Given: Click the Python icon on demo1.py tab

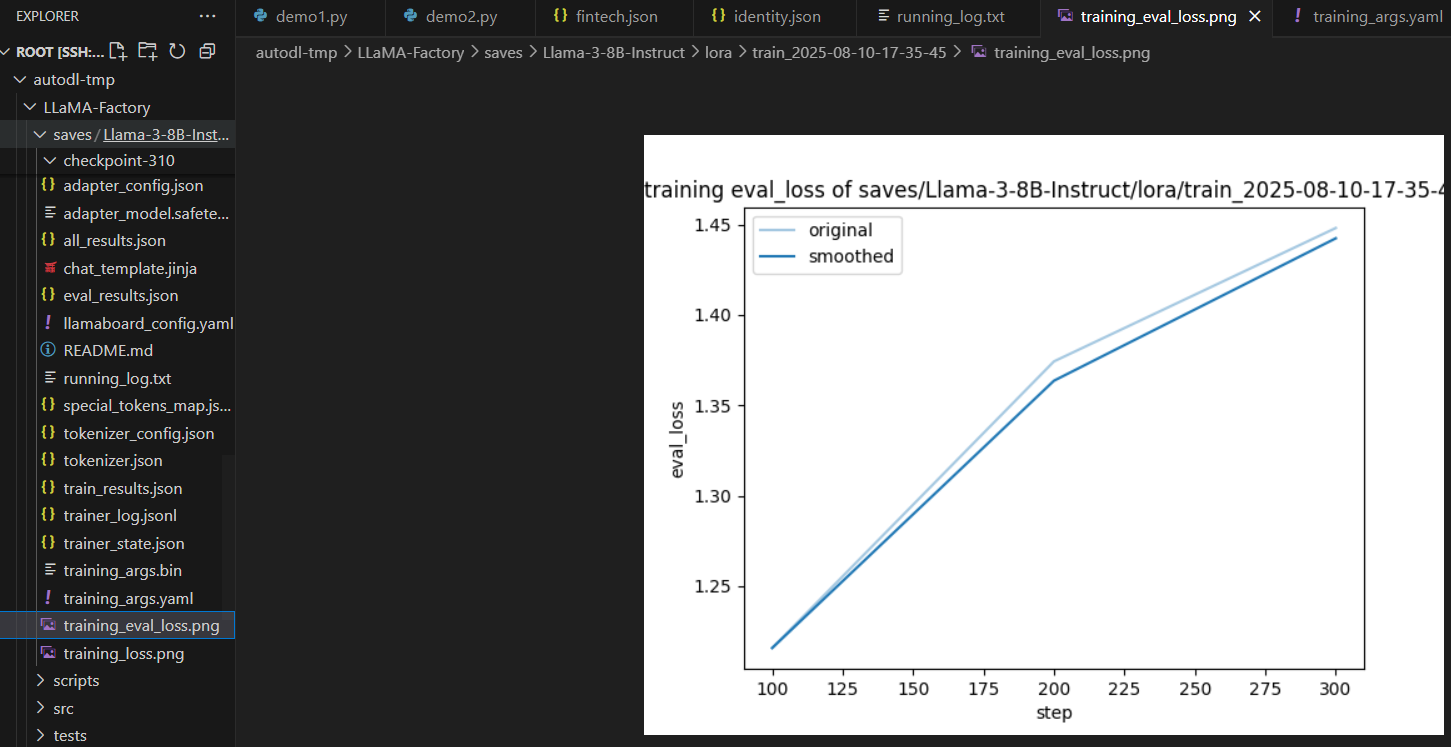Looking at the screenshot, I should click(x=261, y=16).
